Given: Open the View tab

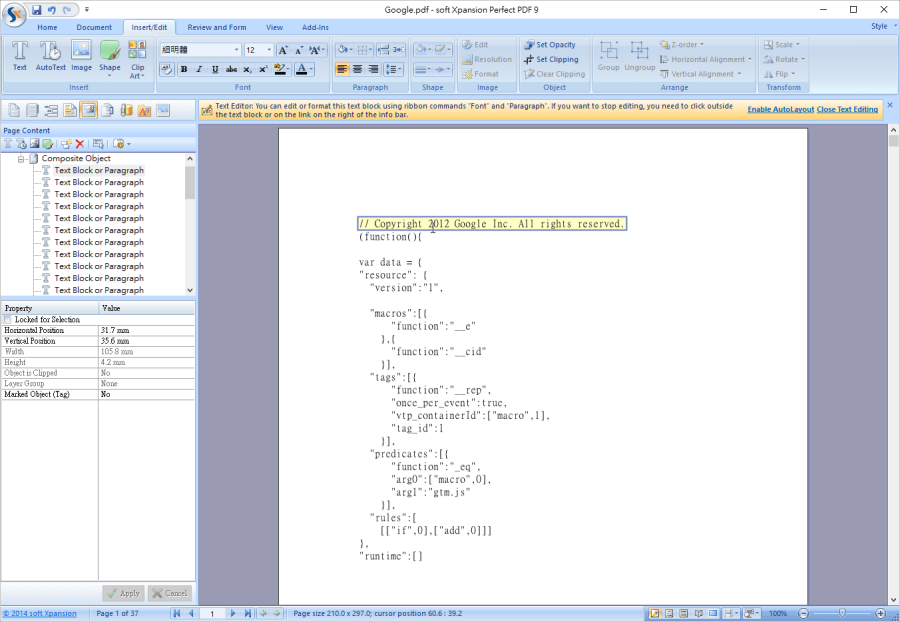Looking at the screenshot, I should coord(274,27).
